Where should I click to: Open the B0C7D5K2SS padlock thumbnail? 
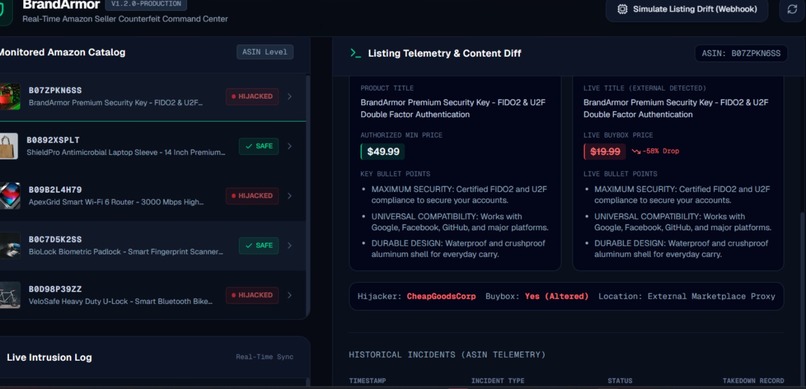[9, 245]
